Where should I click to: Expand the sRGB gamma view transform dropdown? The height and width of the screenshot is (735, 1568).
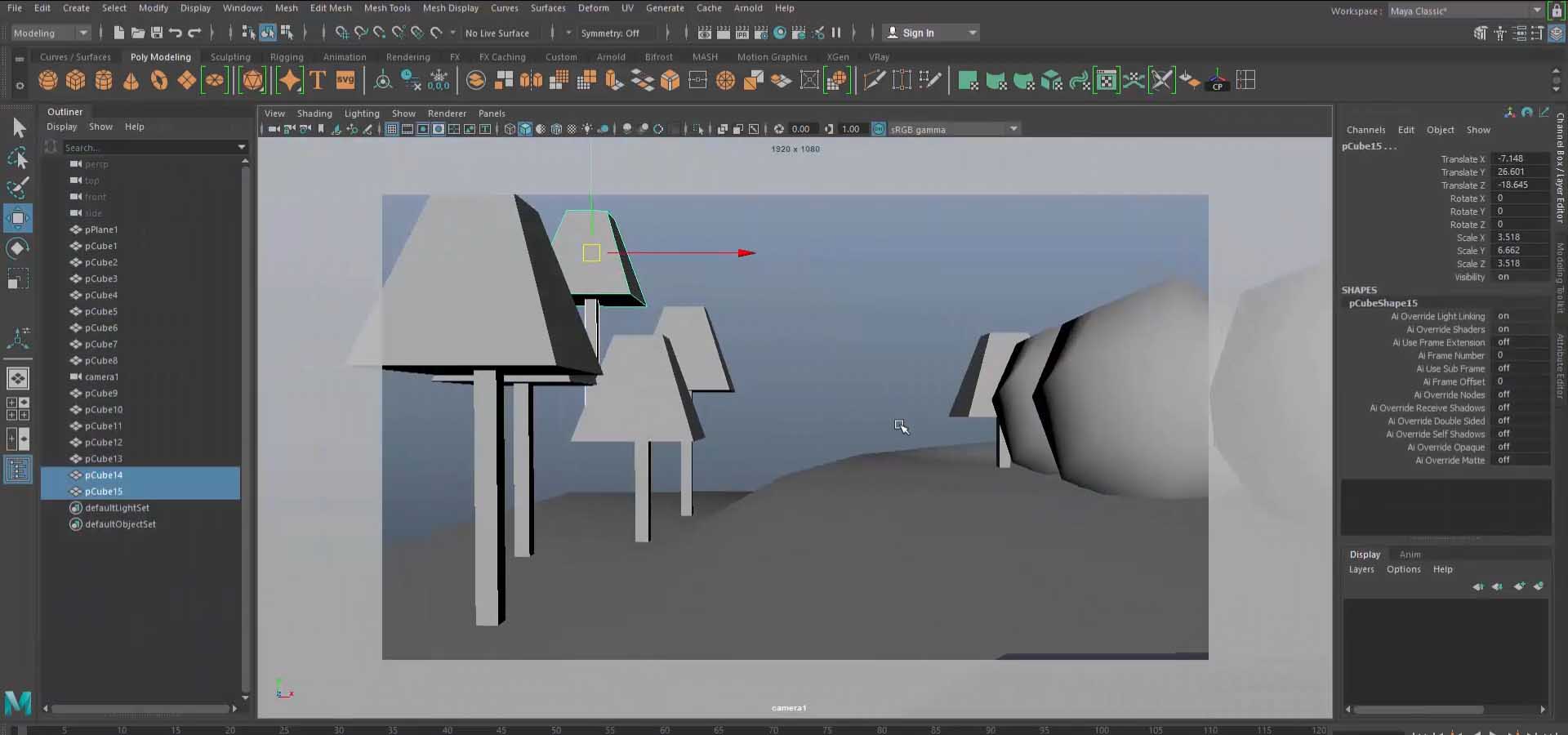[1013, 129]
